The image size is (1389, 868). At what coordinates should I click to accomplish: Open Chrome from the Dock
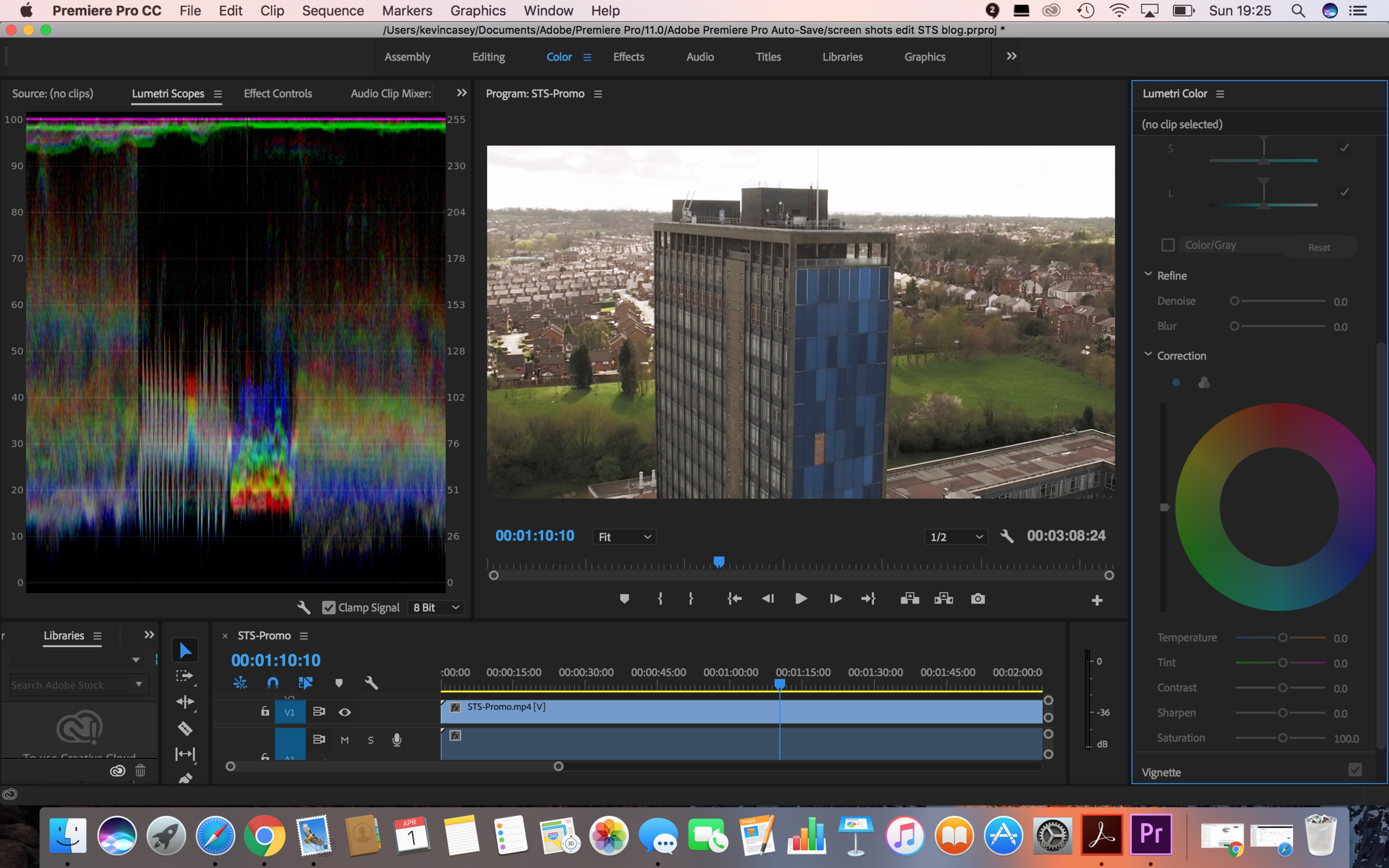click(264, 835)
